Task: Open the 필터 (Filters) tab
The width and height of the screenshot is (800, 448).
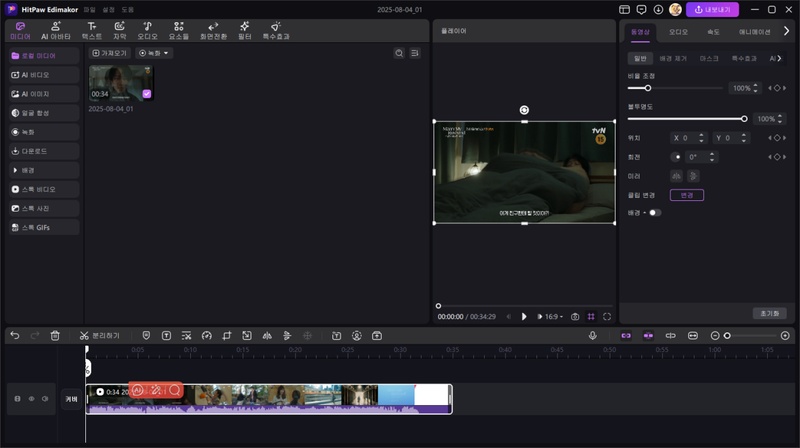Action: coord(245,31)
